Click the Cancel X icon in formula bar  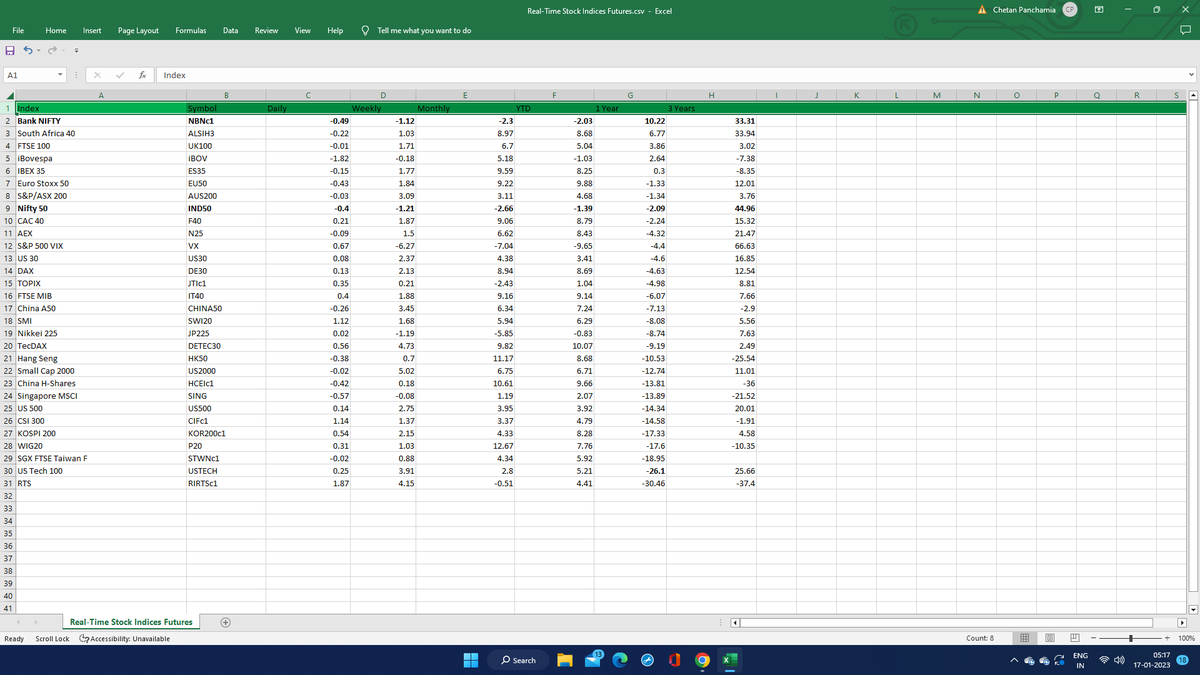click(x=96, y=75)
